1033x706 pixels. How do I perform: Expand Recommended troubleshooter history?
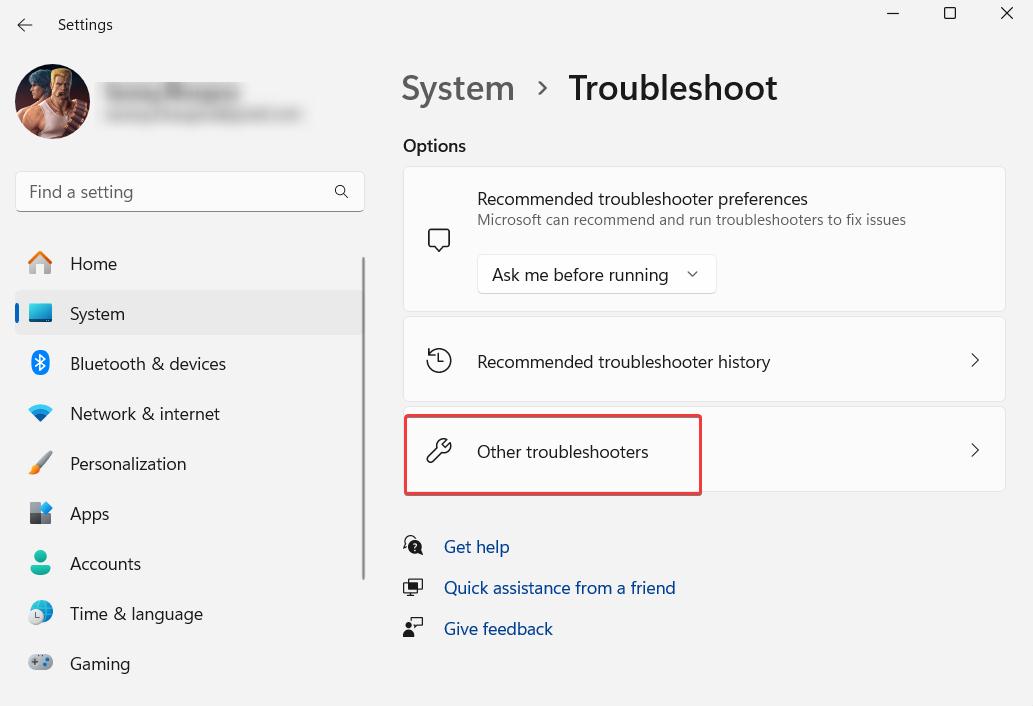coord(704,359)
